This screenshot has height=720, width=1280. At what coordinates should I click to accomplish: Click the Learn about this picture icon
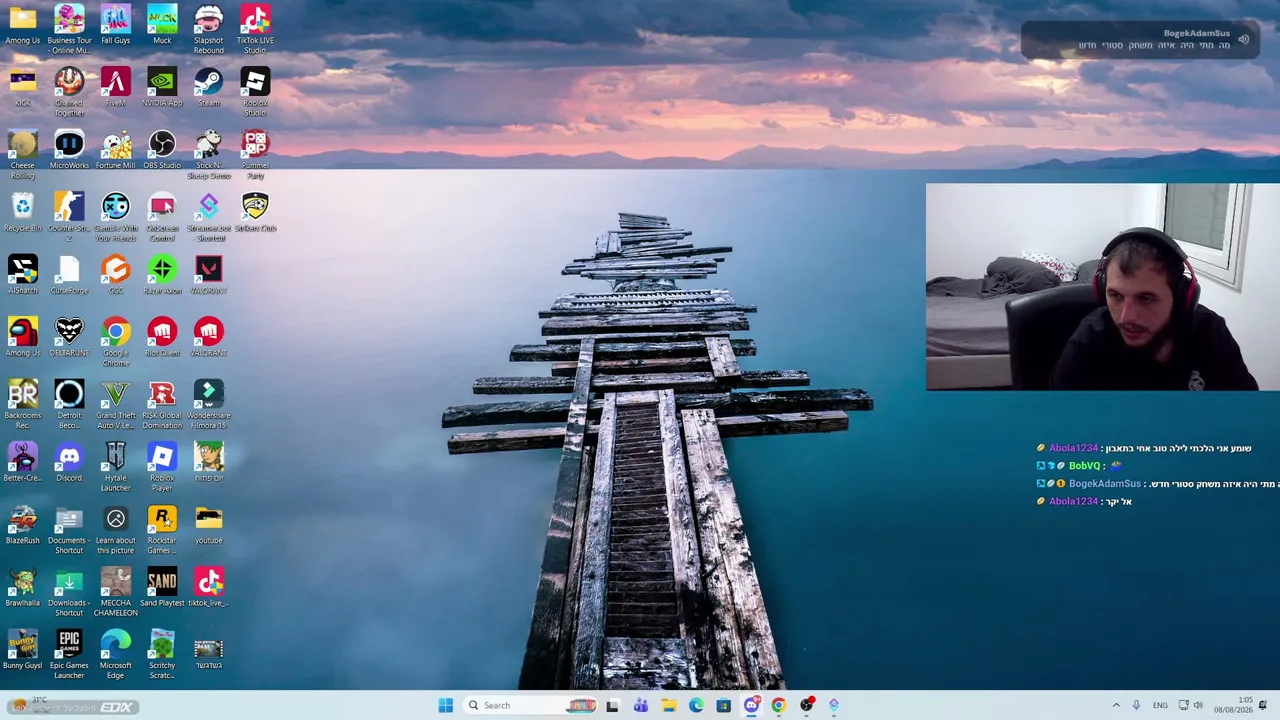pyautogui.click(x=115, y=530)
